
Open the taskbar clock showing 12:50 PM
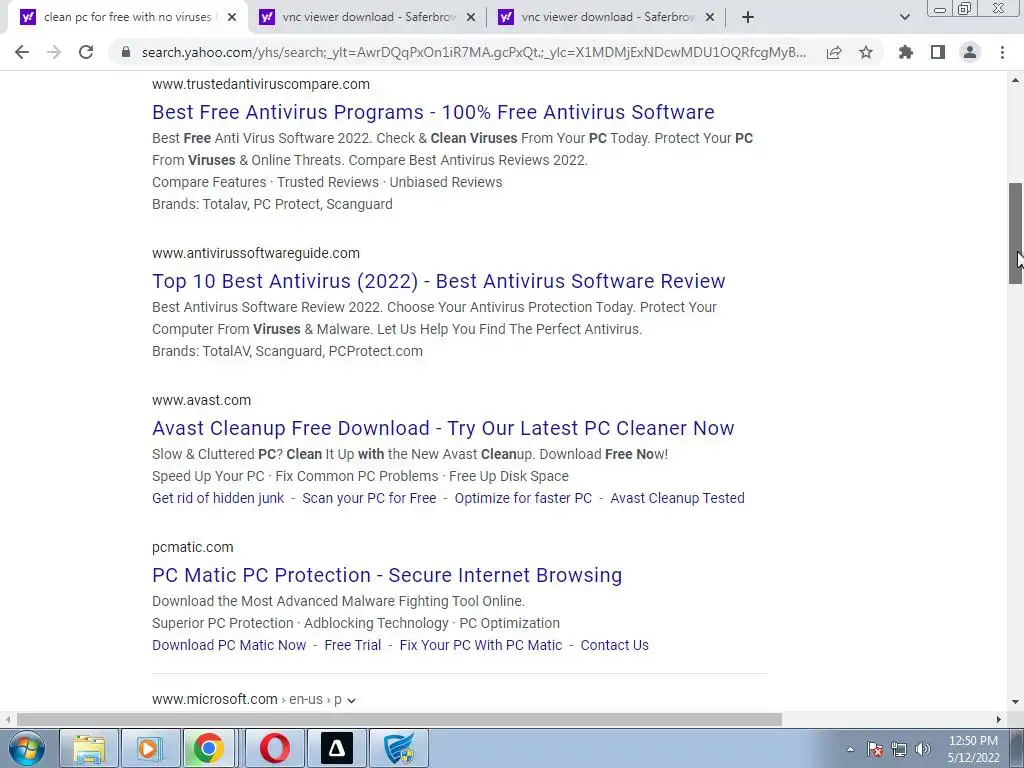coord(974,749)
